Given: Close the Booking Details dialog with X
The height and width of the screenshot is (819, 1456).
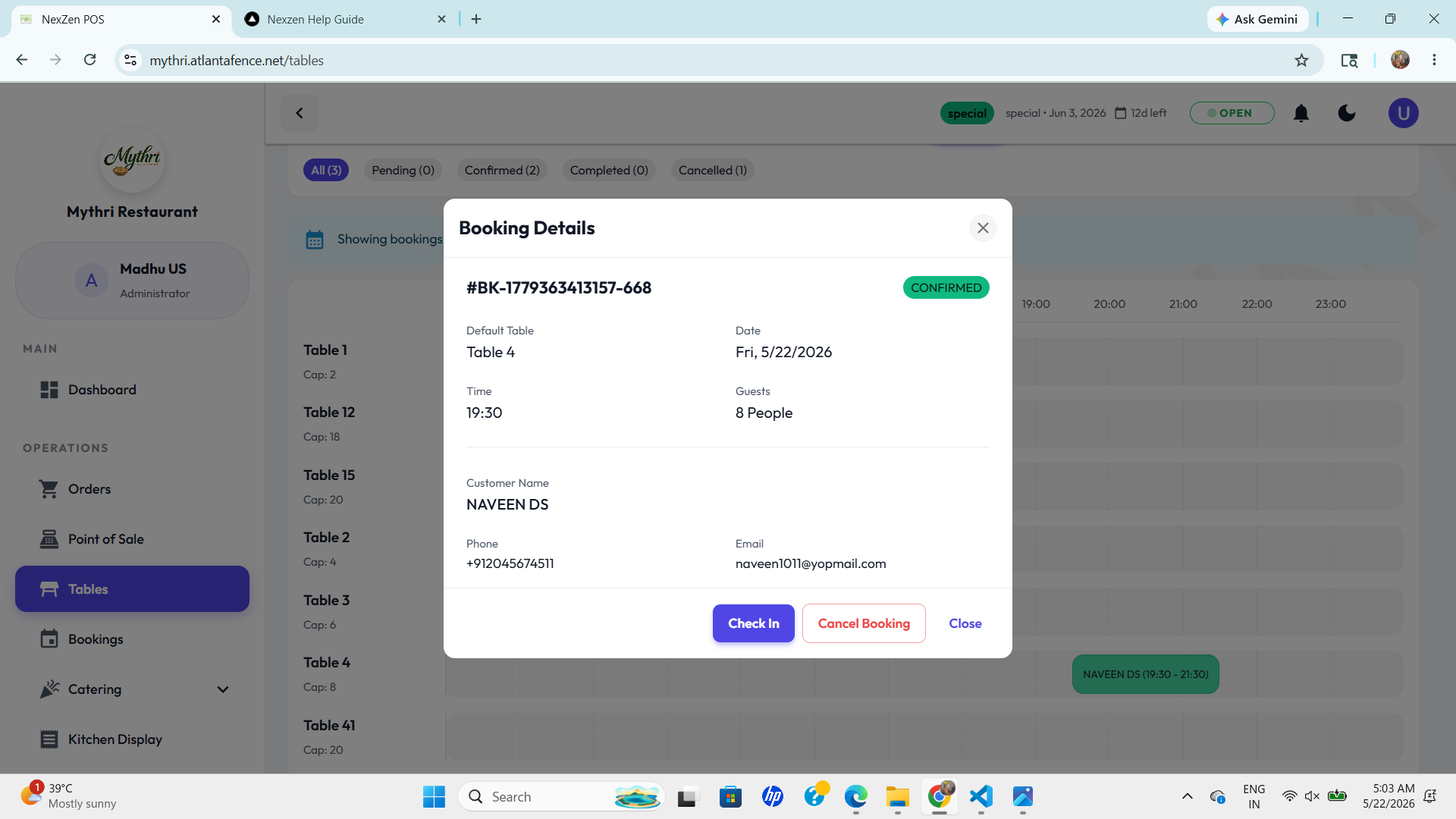Looking at the screenshot, I should point(983,227).
